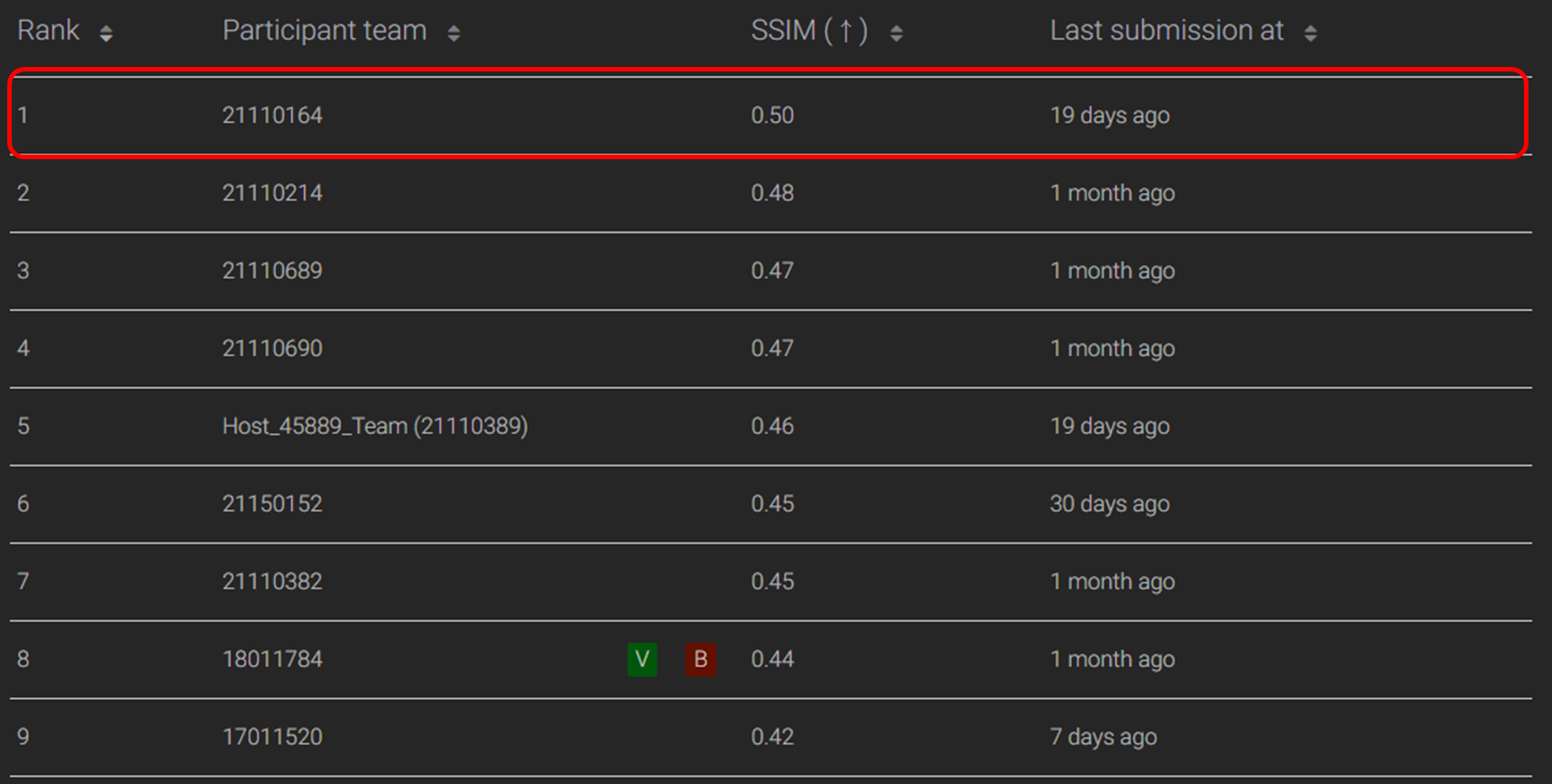
Task: Click the Rank column header
Action: click(x=49, y=31)
